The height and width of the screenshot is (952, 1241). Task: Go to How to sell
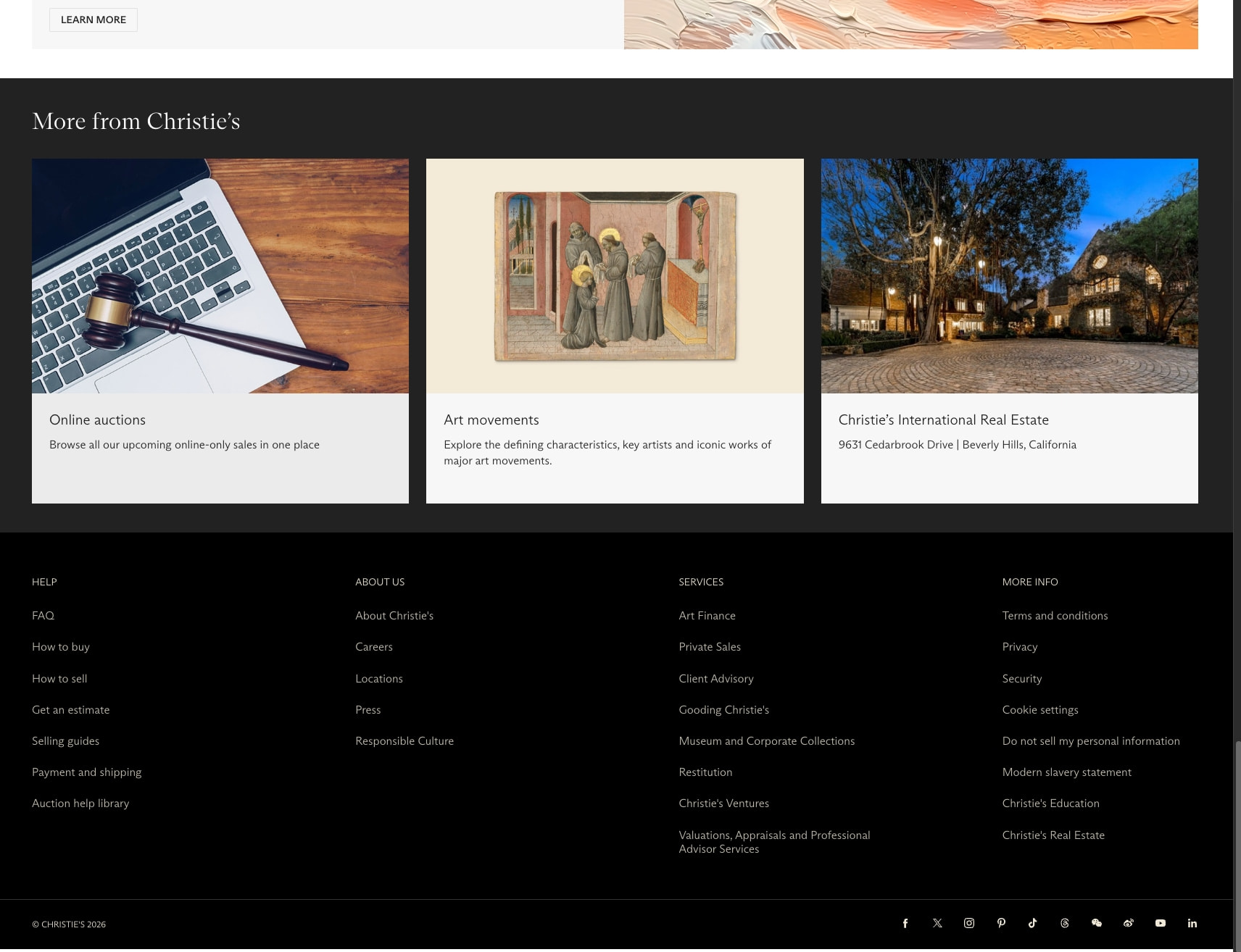tap(59, 678)
